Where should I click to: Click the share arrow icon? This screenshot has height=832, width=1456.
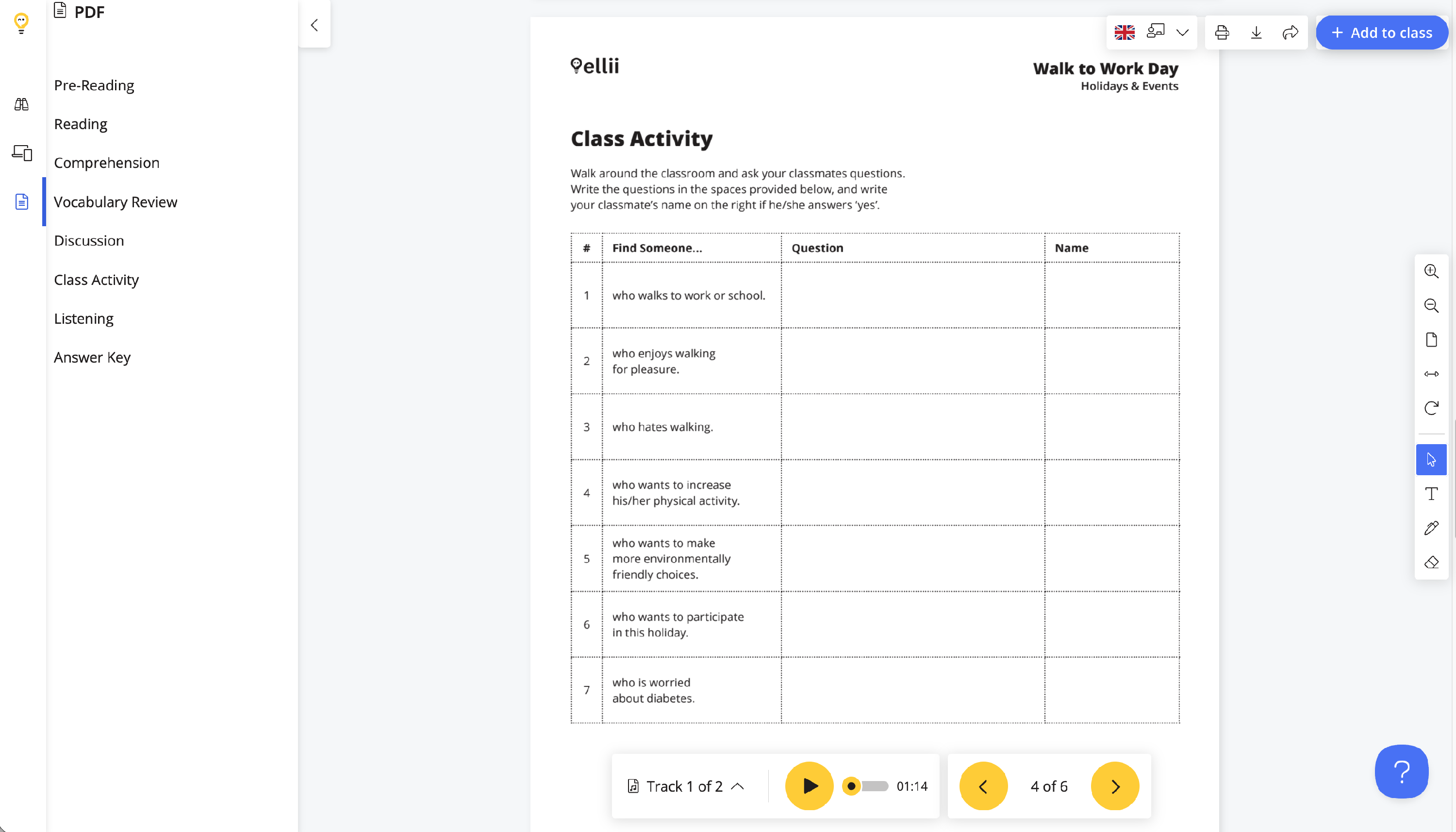[1291, 33]
